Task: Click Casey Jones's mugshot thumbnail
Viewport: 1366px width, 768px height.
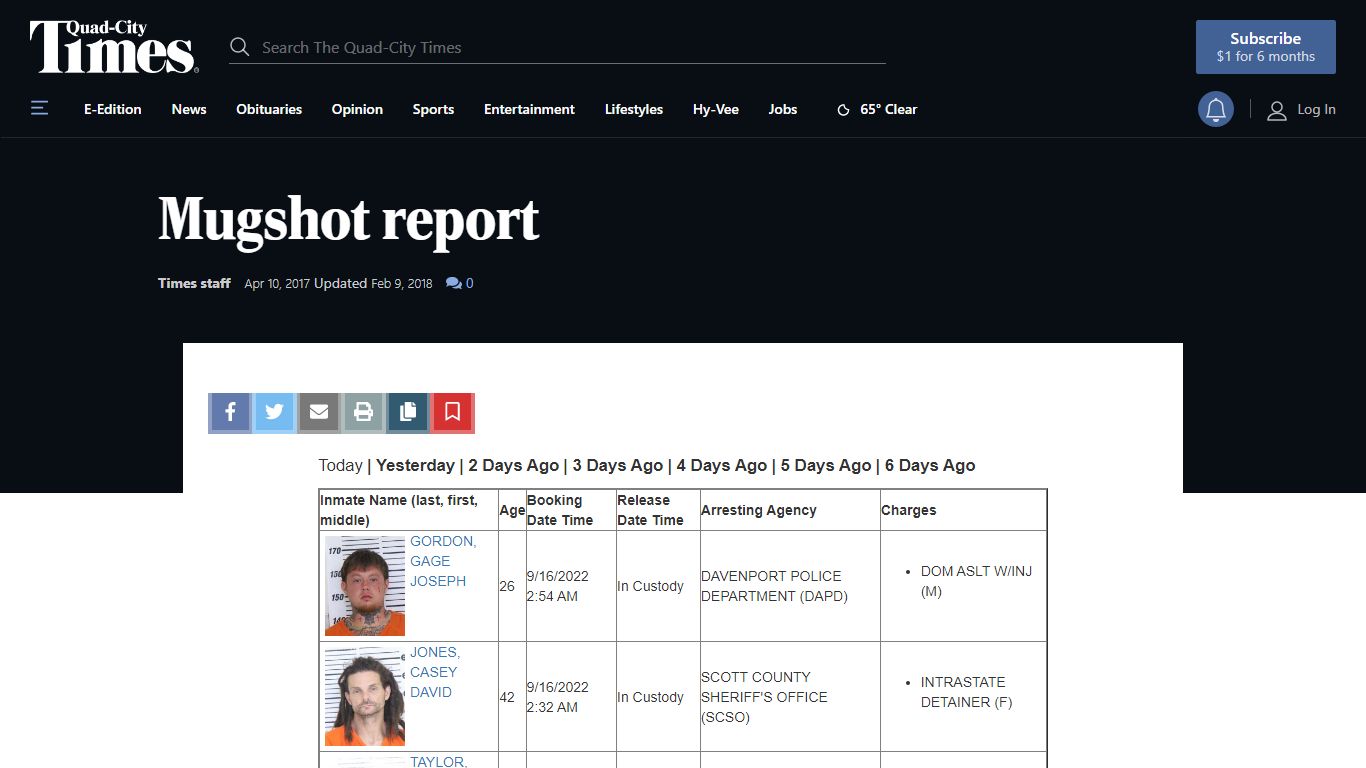Action: pyautogui.click(x=365, y=696)
